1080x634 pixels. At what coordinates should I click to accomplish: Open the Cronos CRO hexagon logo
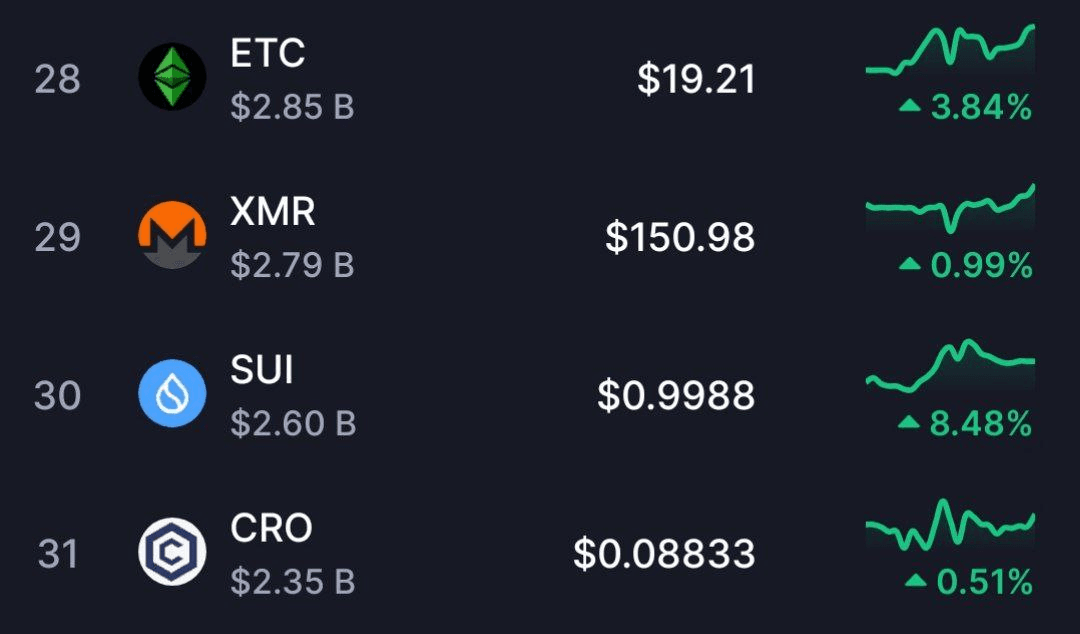[172, 552]
